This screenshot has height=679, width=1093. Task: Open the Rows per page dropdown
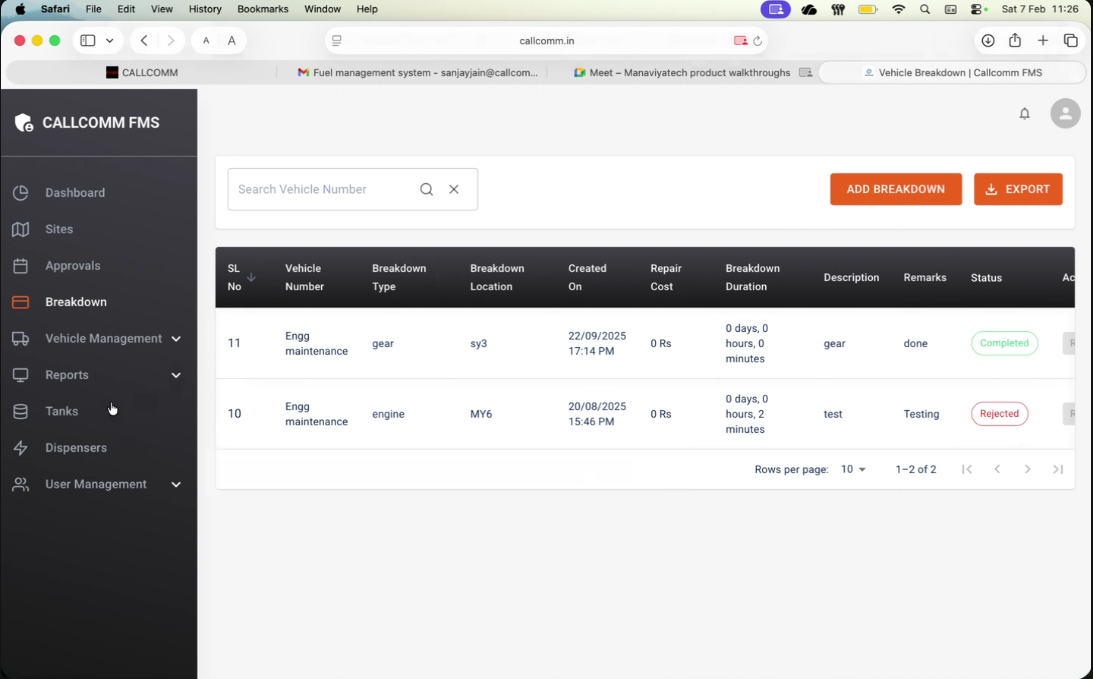pos(853,469)
